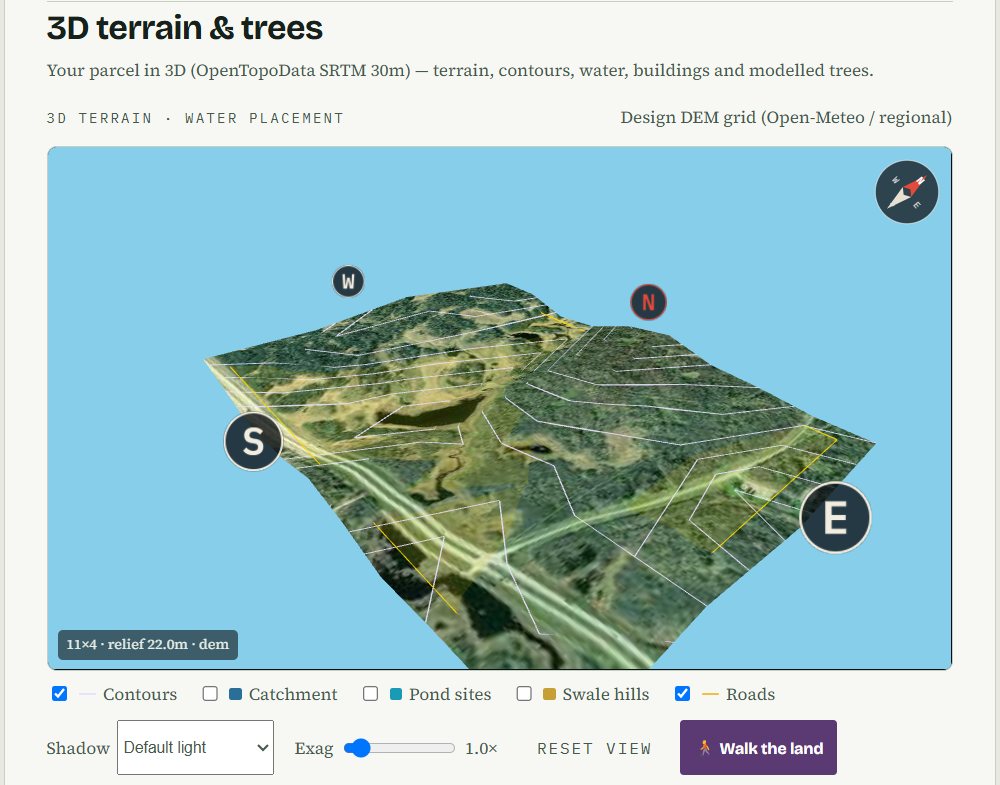
Task: Click the Walk the land button
Action: (758, 747)
